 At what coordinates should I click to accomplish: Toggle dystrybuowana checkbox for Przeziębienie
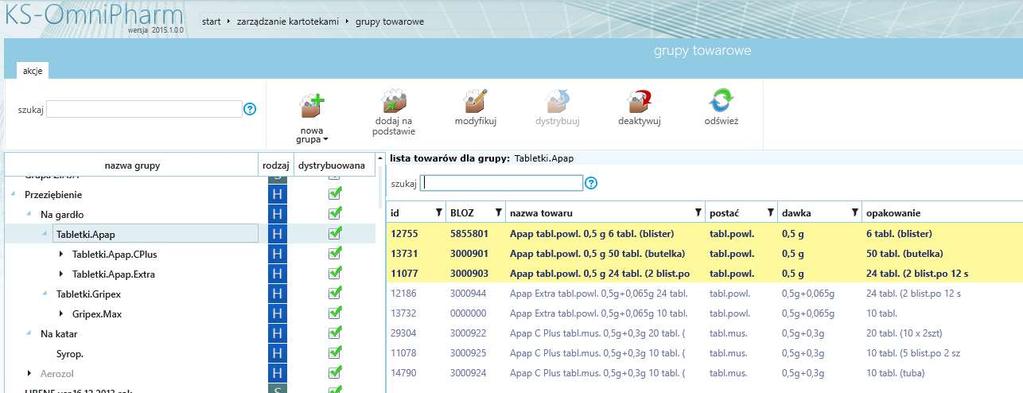[x=335, y=194]
